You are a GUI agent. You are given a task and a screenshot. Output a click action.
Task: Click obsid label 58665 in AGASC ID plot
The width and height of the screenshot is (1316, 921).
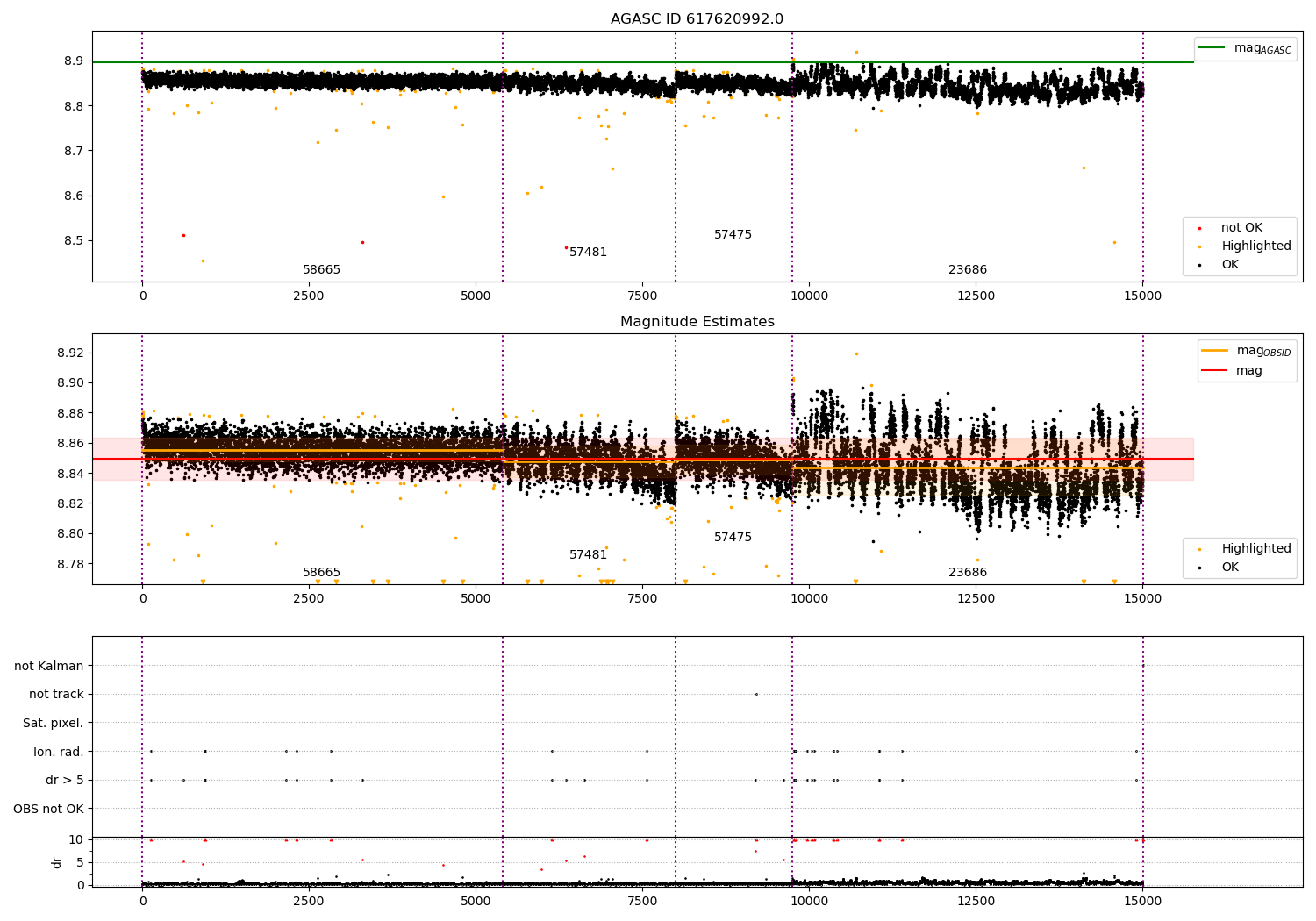click(x=321, y=270)
